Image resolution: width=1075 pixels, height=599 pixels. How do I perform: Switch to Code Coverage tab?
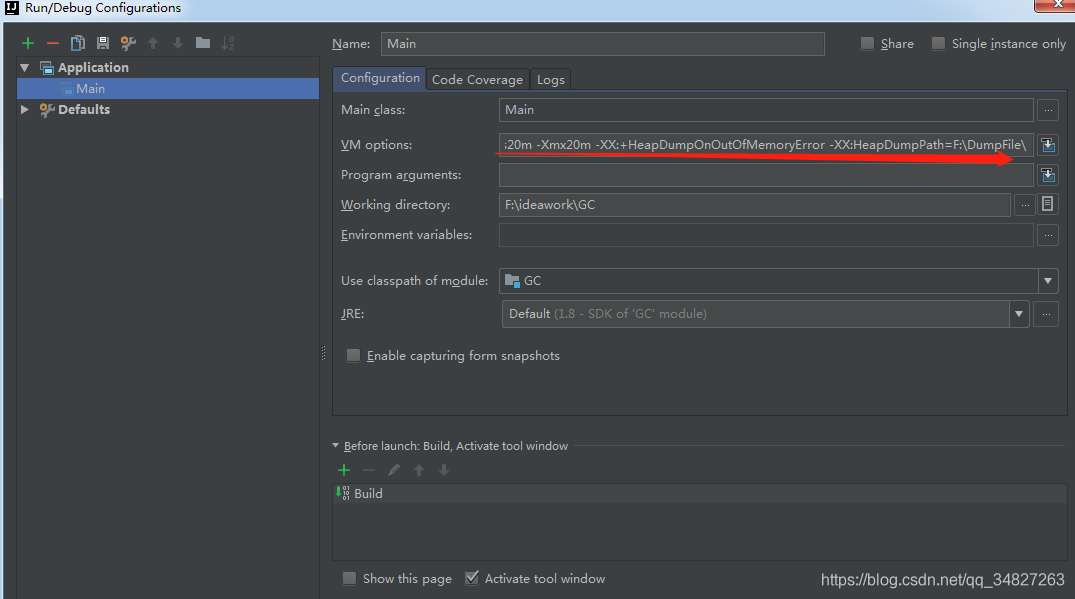[x=477, y=80]
